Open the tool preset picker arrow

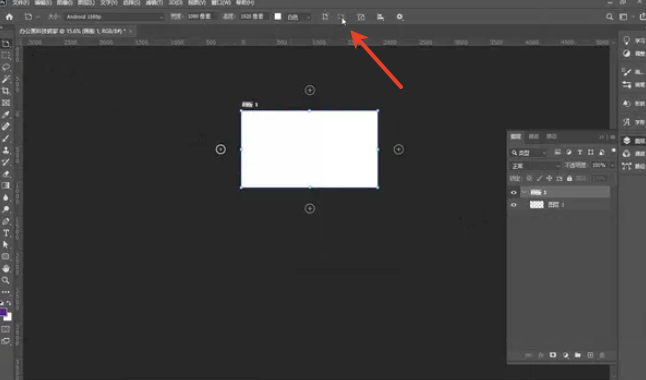coord(37,17)
